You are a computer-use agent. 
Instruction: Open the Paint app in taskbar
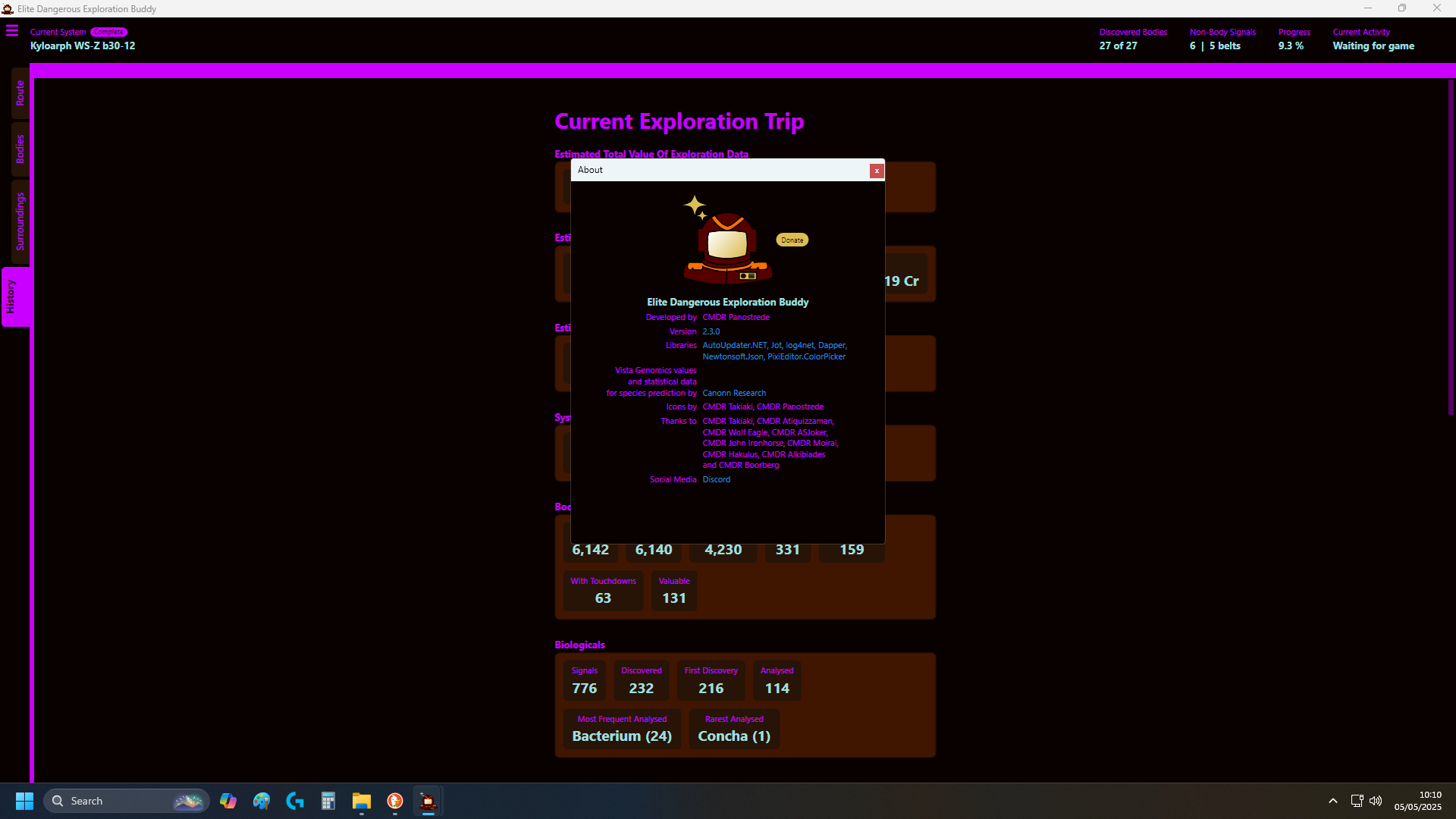(262, 801)
